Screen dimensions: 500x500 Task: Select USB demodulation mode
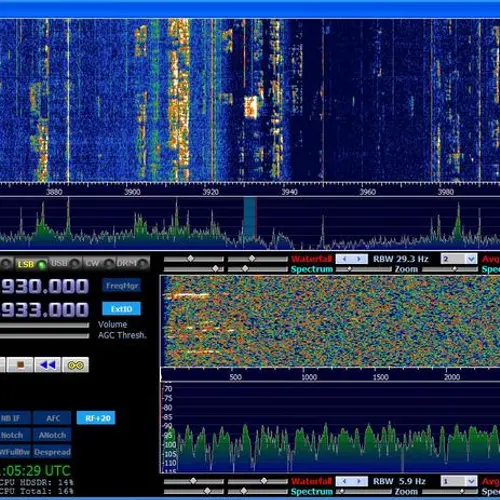[x=65, y=263]
